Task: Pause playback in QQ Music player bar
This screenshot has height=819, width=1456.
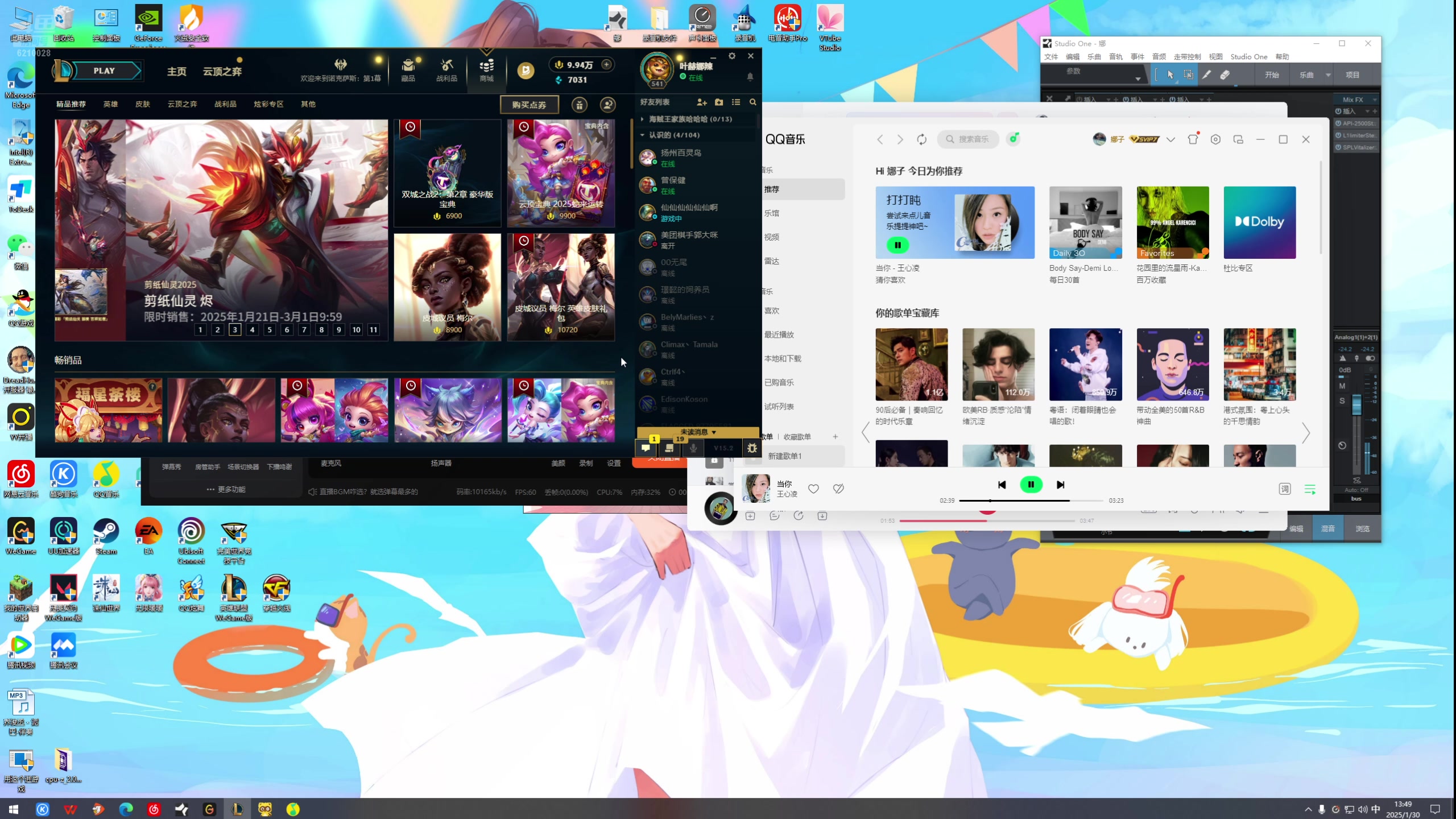Action: (1031, 485)
